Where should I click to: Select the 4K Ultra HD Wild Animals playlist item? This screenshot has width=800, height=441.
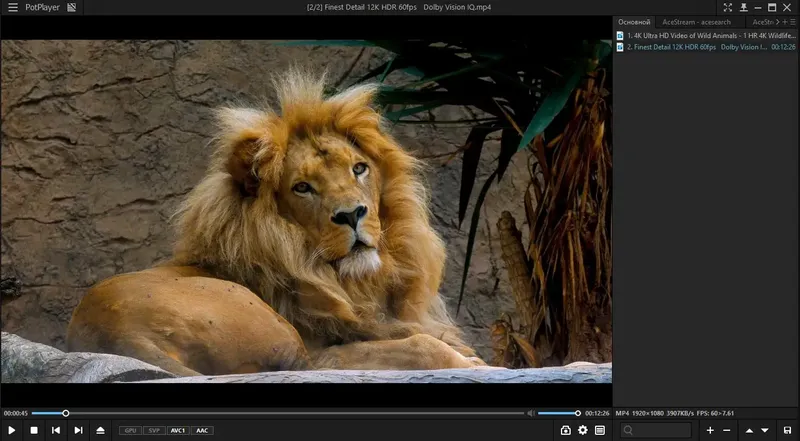pos(706,36)
